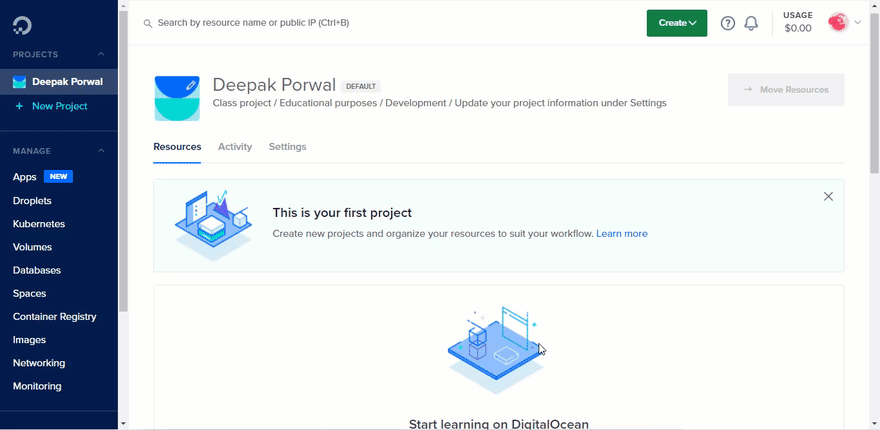Open Kubernetes in the sidebar

point(39,224)
